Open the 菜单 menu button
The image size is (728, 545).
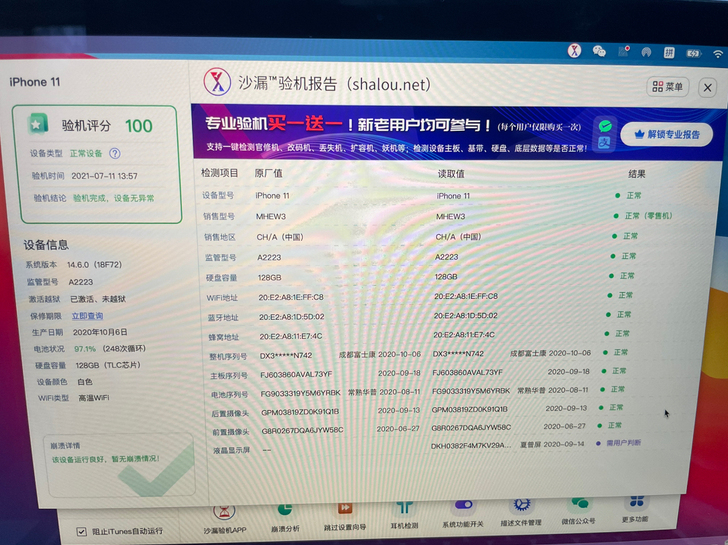coord(668,86)
